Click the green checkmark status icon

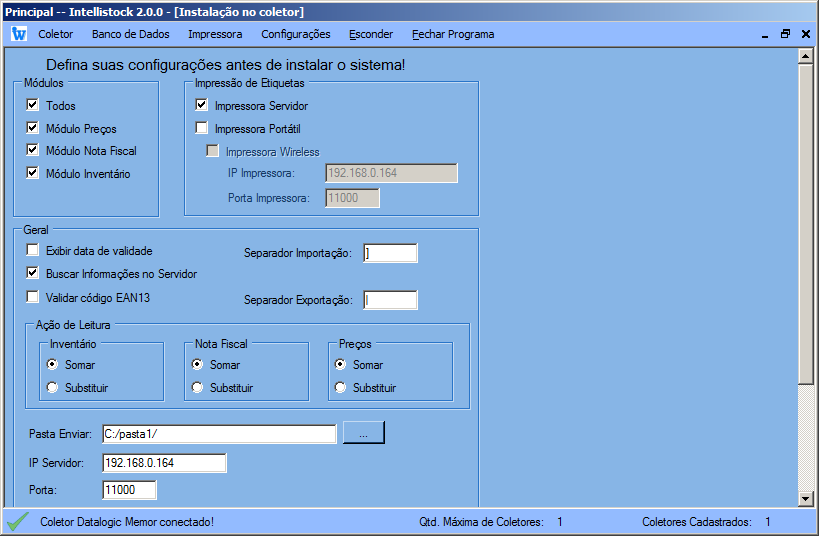coord(18,521)
